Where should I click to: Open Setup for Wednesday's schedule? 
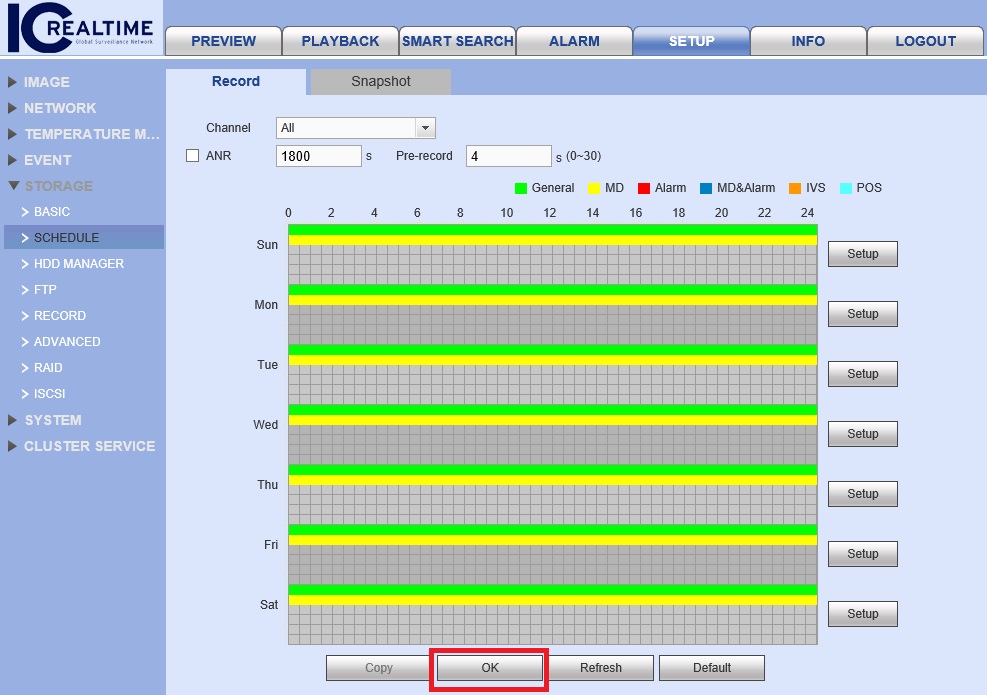(862, 434)
